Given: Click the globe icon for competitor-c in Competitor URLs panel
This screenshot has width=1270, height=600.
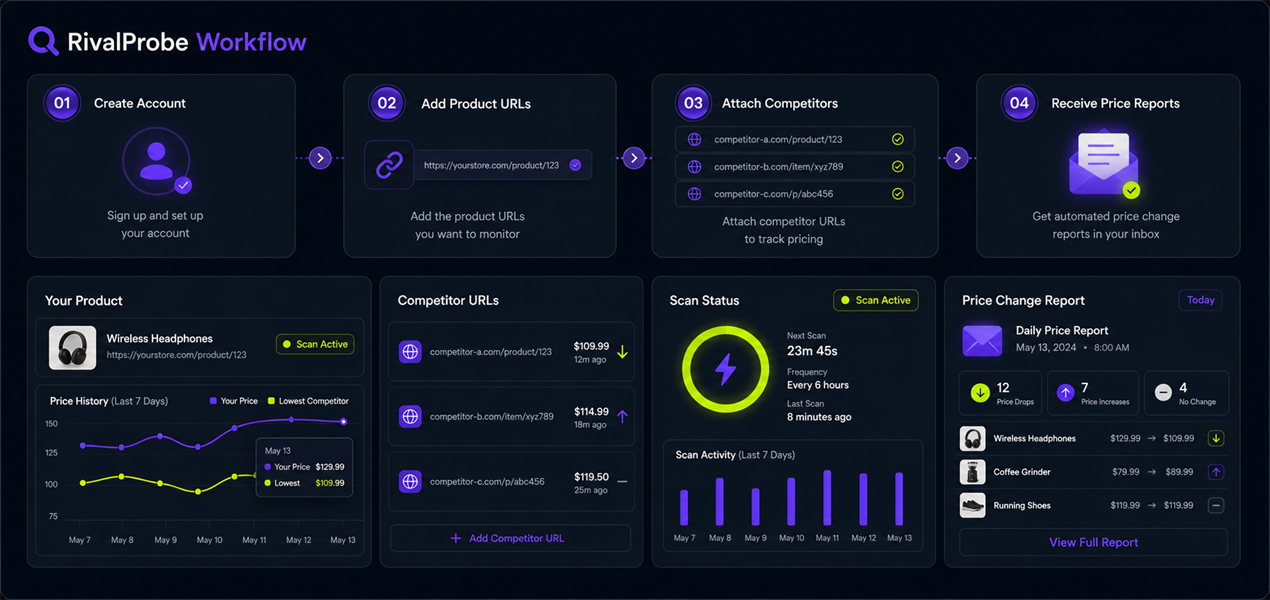Looking at the screenshot, I should click(x=410, y=481).
